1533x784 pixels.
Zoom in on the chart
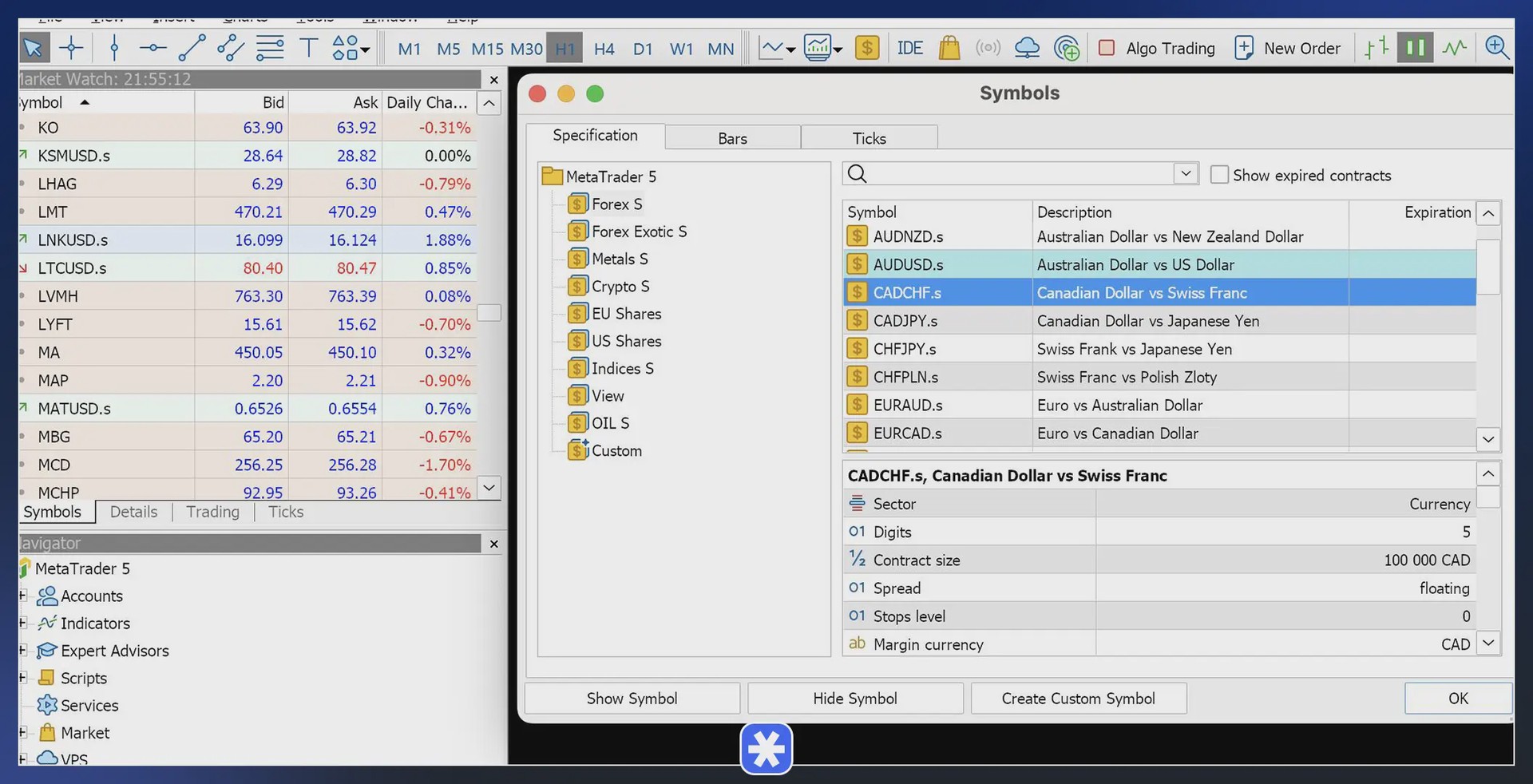[1497, 48]
